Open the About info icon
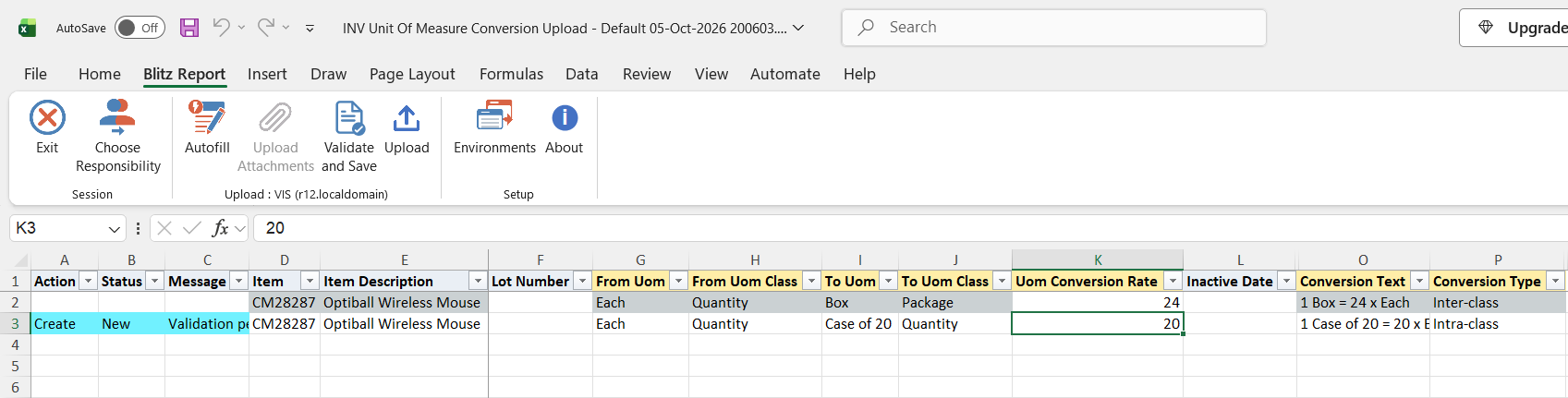The height and width of the screenshot is (398, 1568). click(565, 118)
